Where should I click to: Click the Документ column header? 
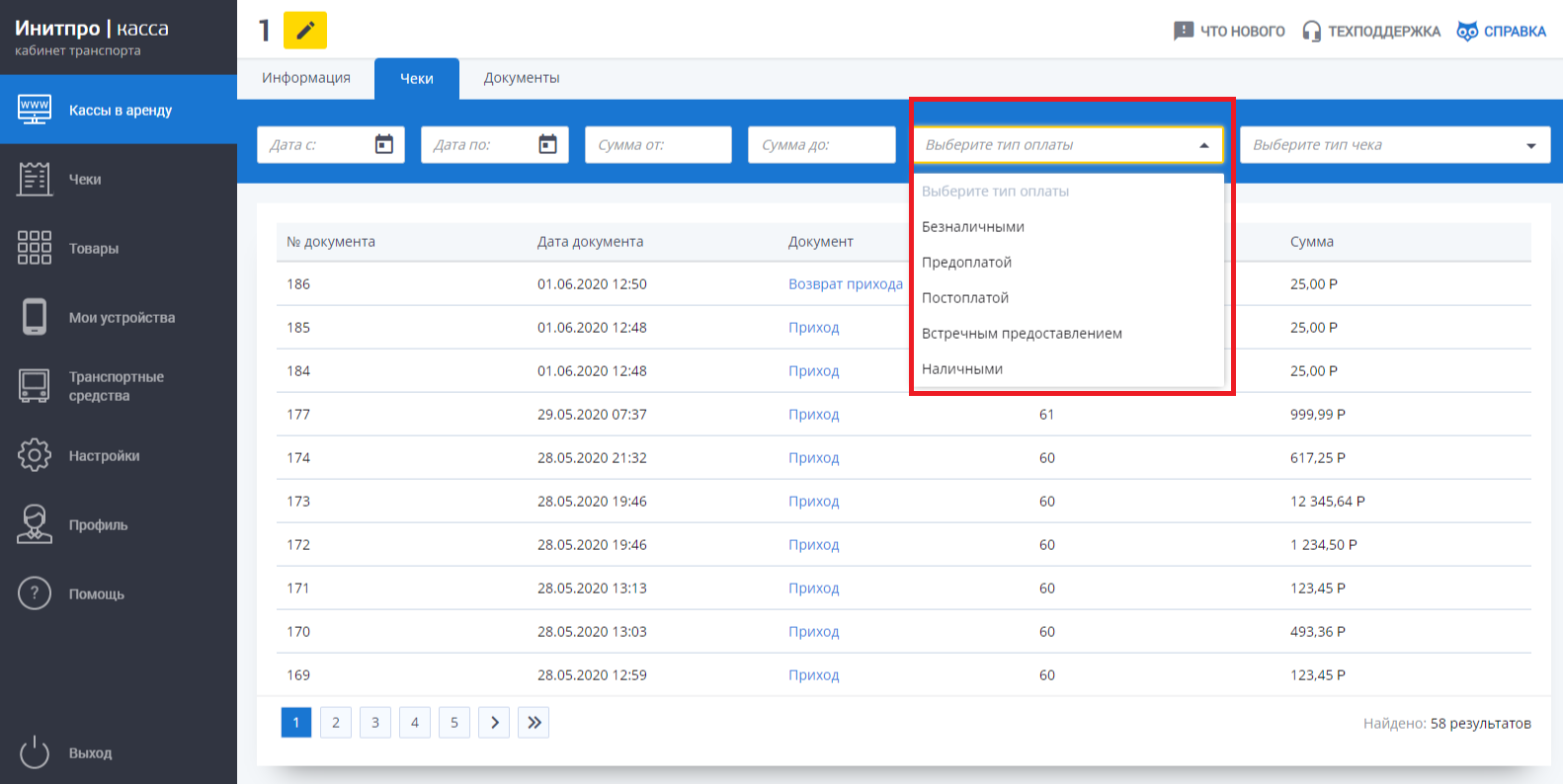[821, 241]
